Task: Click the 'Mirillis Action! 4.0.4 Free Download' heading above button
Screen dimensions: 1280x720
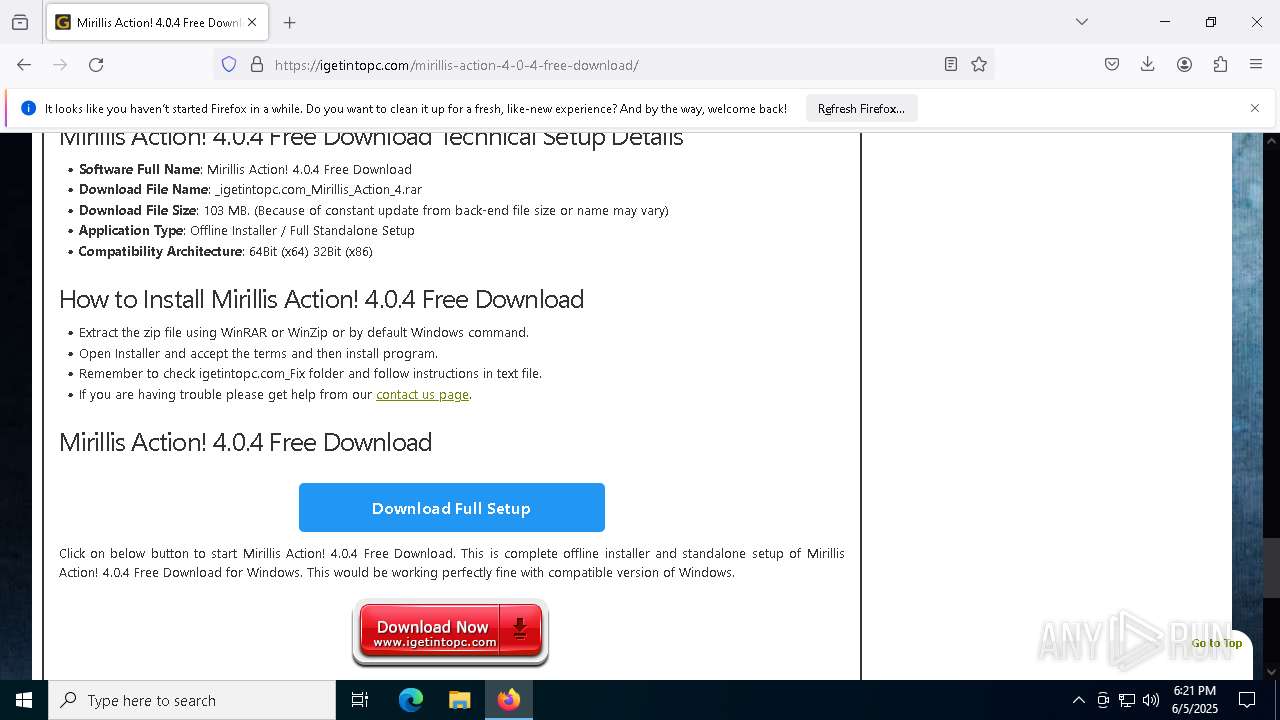Action: (x=245, y=442)
